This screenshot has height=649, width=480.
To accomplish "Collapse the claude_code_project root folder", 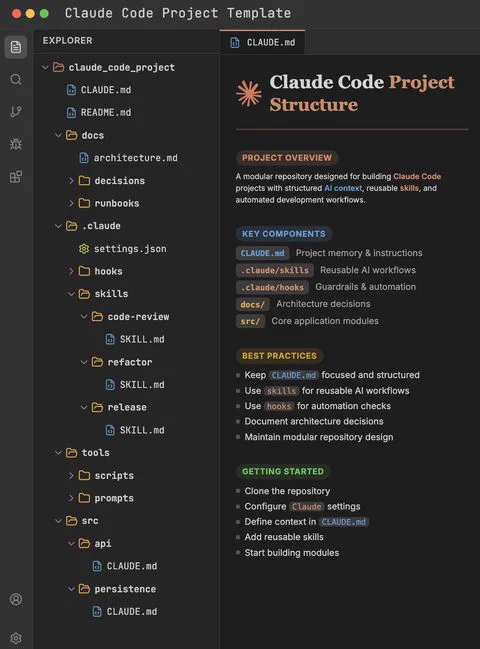I will point(45,67).
